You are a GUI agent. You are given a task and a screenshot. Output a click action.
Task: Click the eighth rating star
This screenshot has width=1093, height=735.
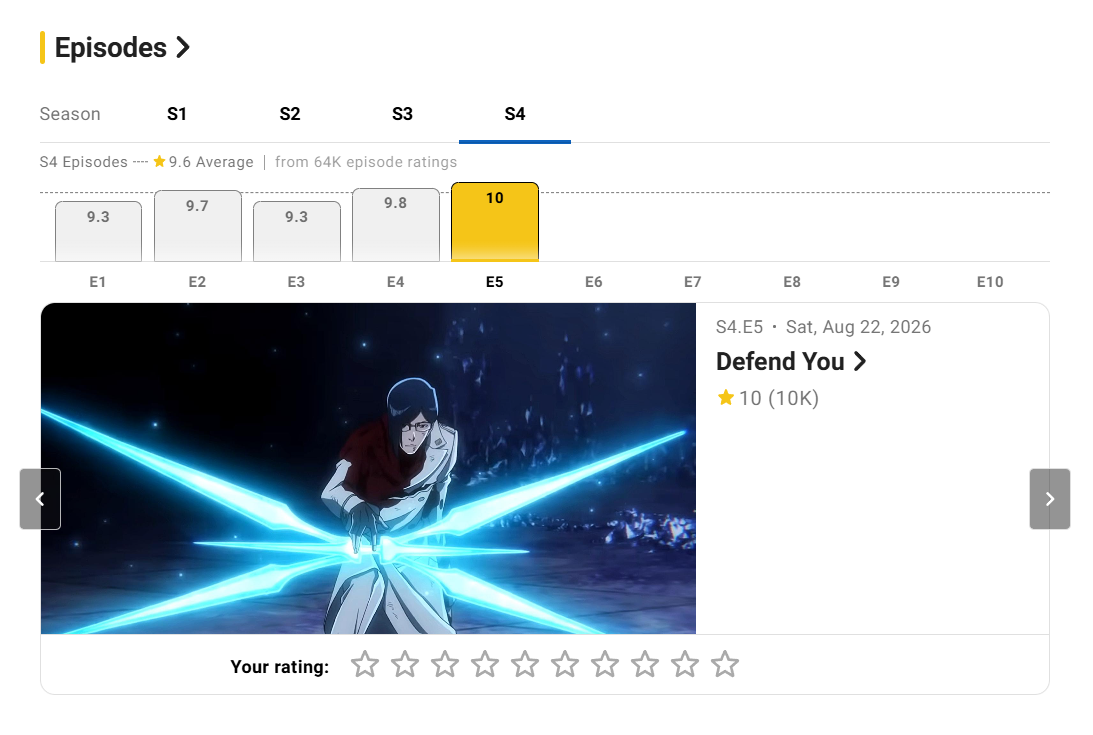[x=645, y=665]
